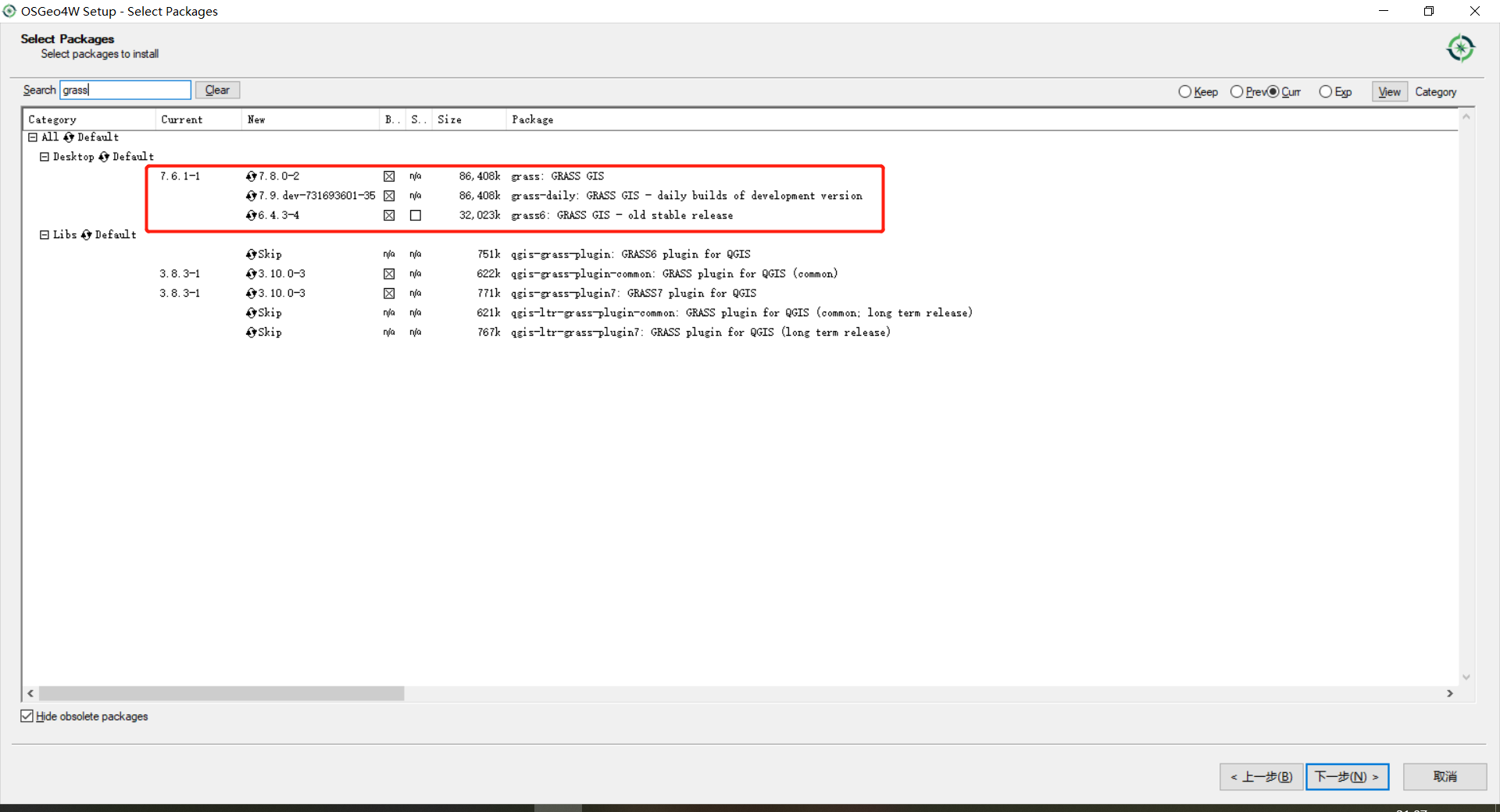This screenshot has width=1500, height=812.
Task: Select the 'grass: GRASS GIS' package text
Action: (558, 176)
